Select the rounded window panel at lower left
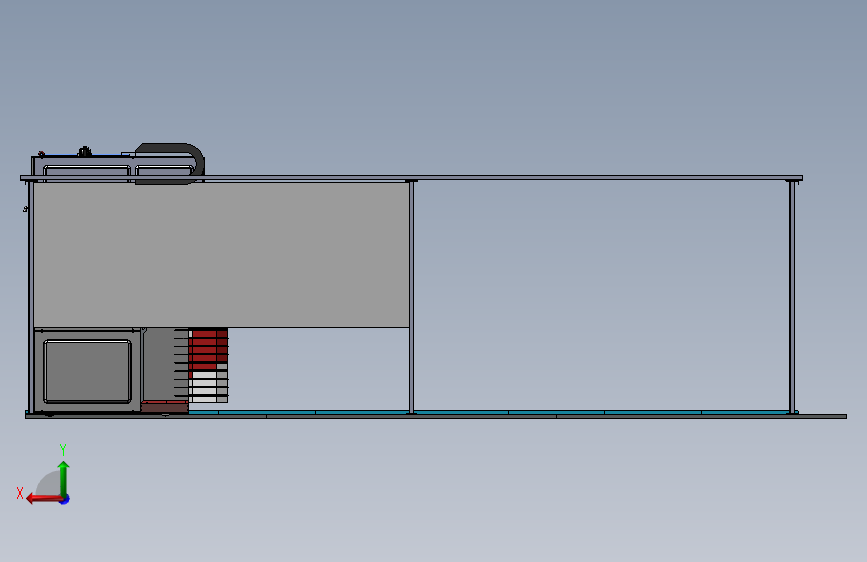 click(87, 371)
